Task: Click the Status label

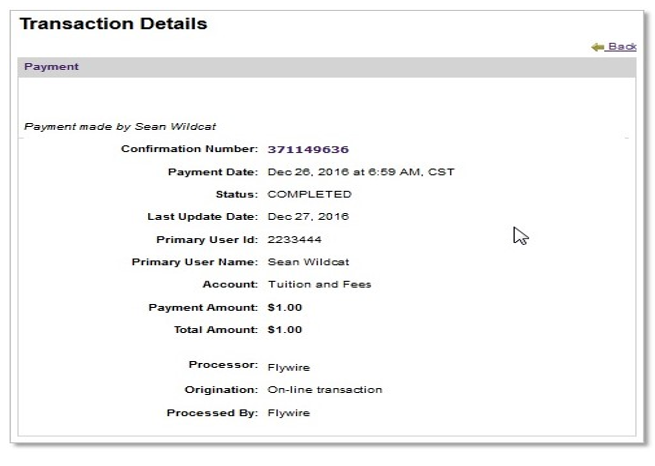Action: coord(236,195)
